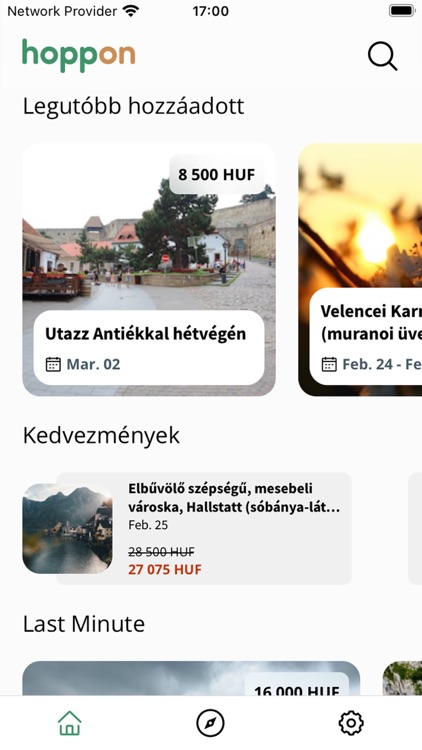Tap the 16 000 HUF Last Minute badge
Viewport: 422px width, 750px height.
point(297,685)
